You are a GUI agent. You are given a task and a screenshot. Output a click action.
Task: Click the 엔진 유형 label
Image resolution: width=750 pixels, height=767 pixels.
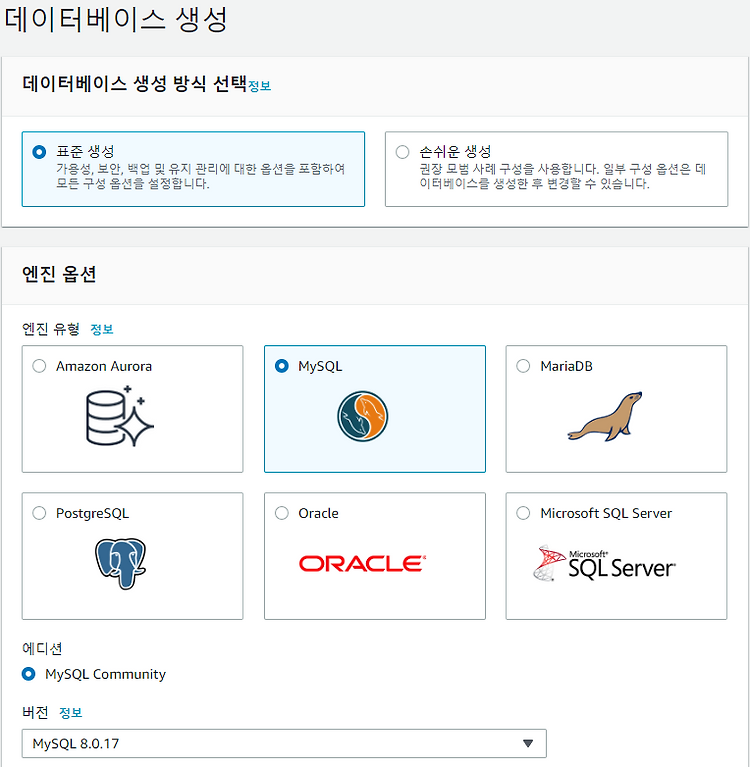click(50, 329)
